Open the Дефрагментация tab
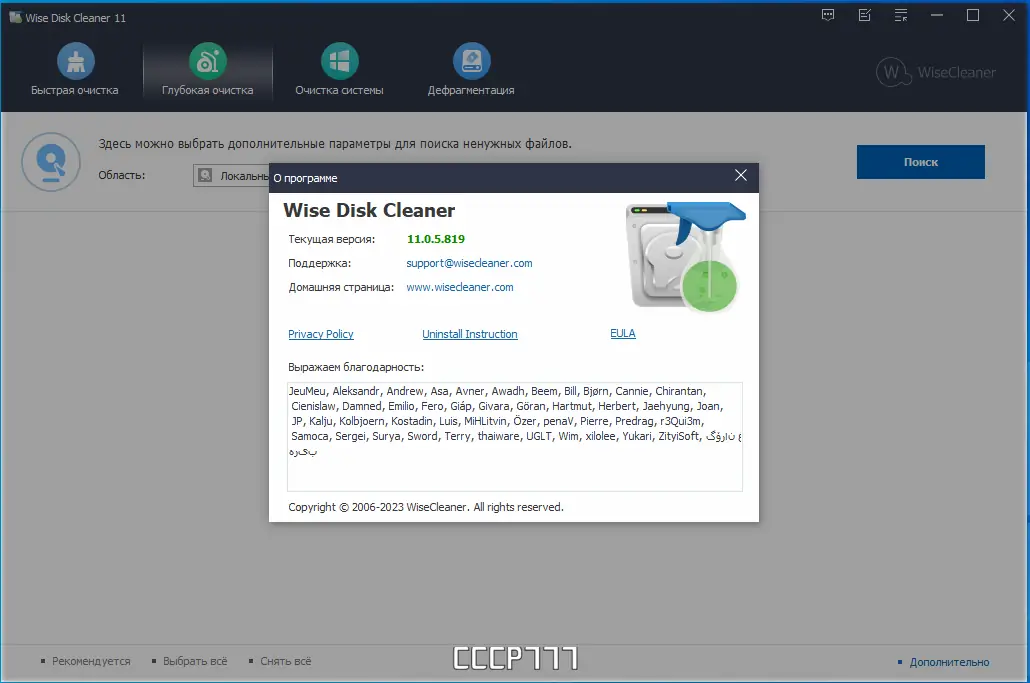The width and height of the screenshot is (1030, 683). pos(471,70)
